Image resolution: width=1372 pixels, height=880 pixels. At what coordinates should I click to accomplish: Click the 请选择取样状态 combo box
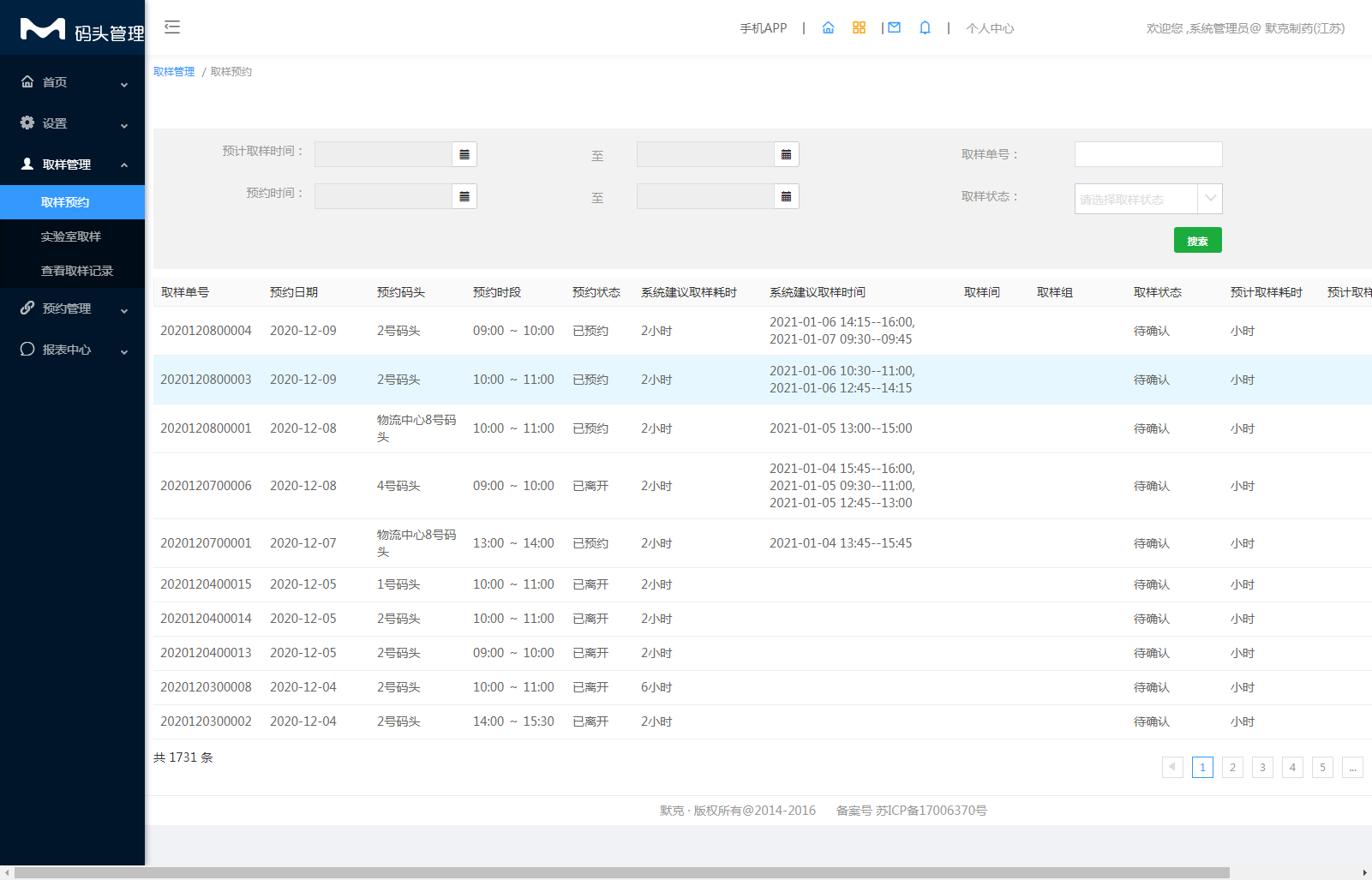[1148, 199]
